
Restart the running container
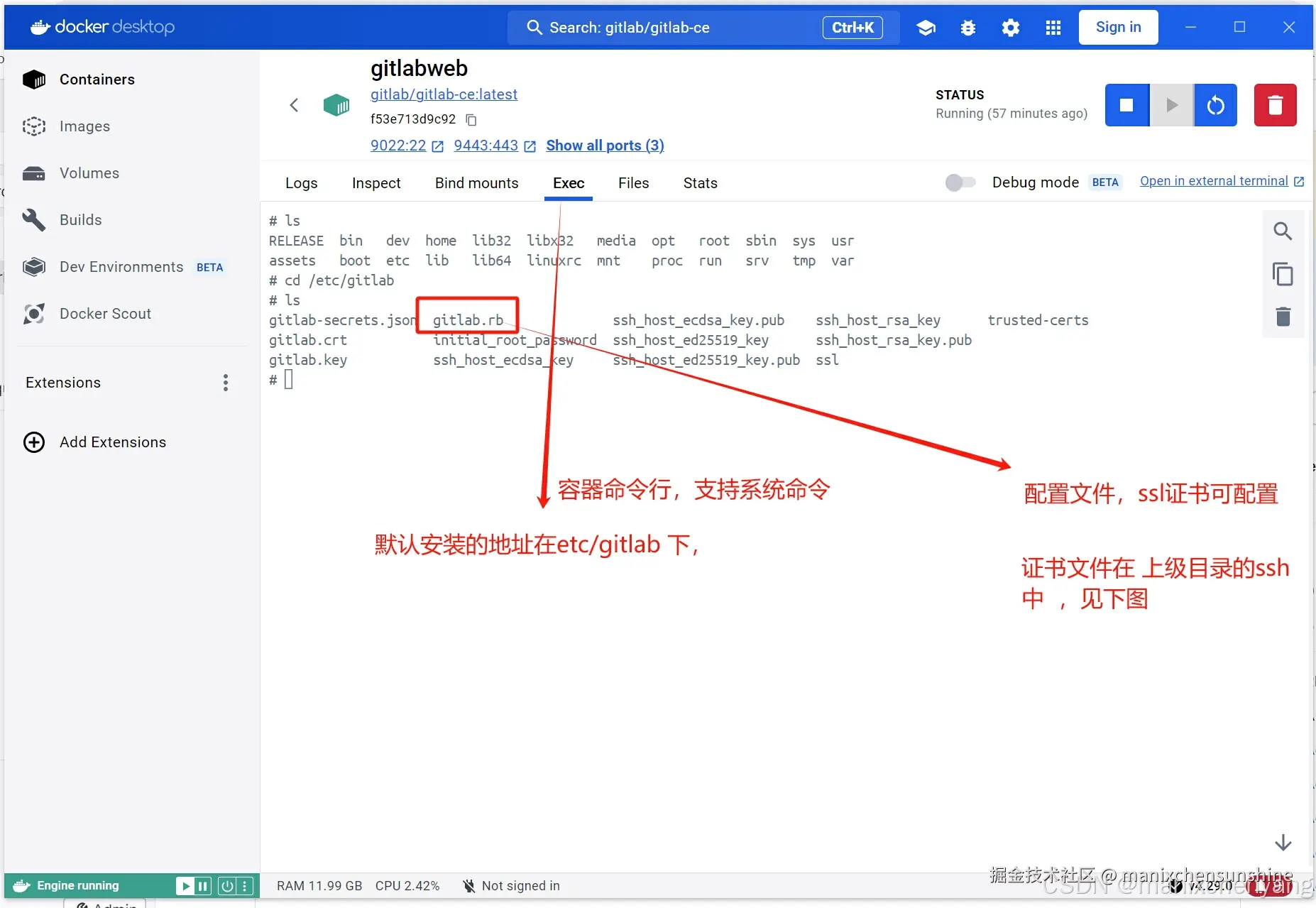point(1217,105)
